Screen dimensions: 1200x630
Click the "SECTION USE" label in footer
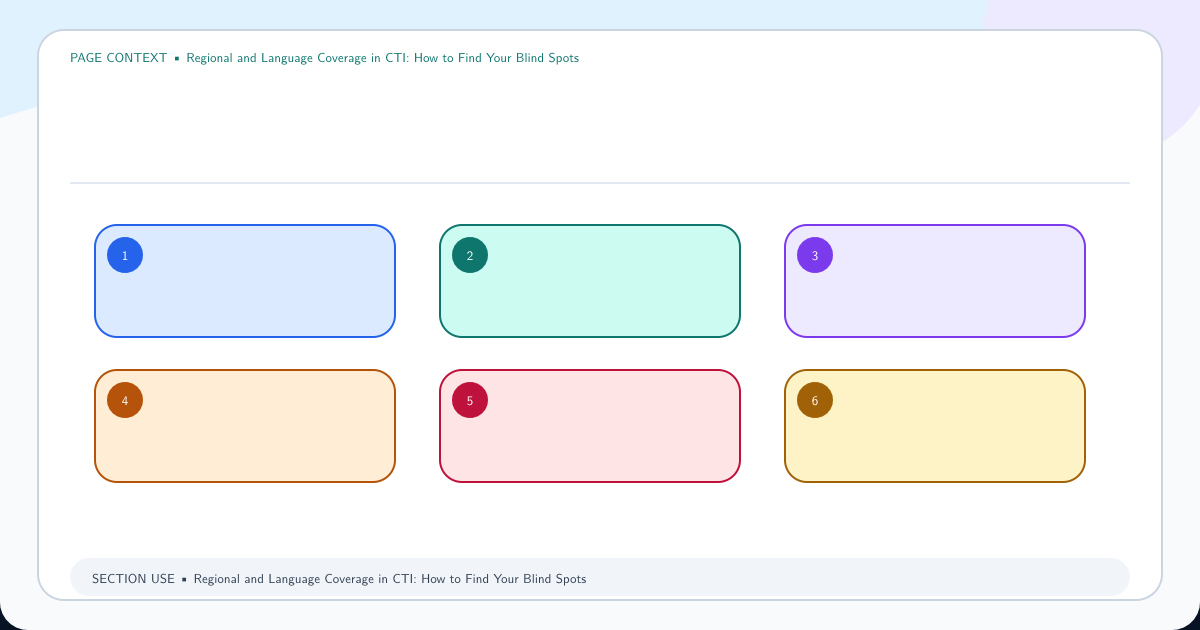[133, 579]
